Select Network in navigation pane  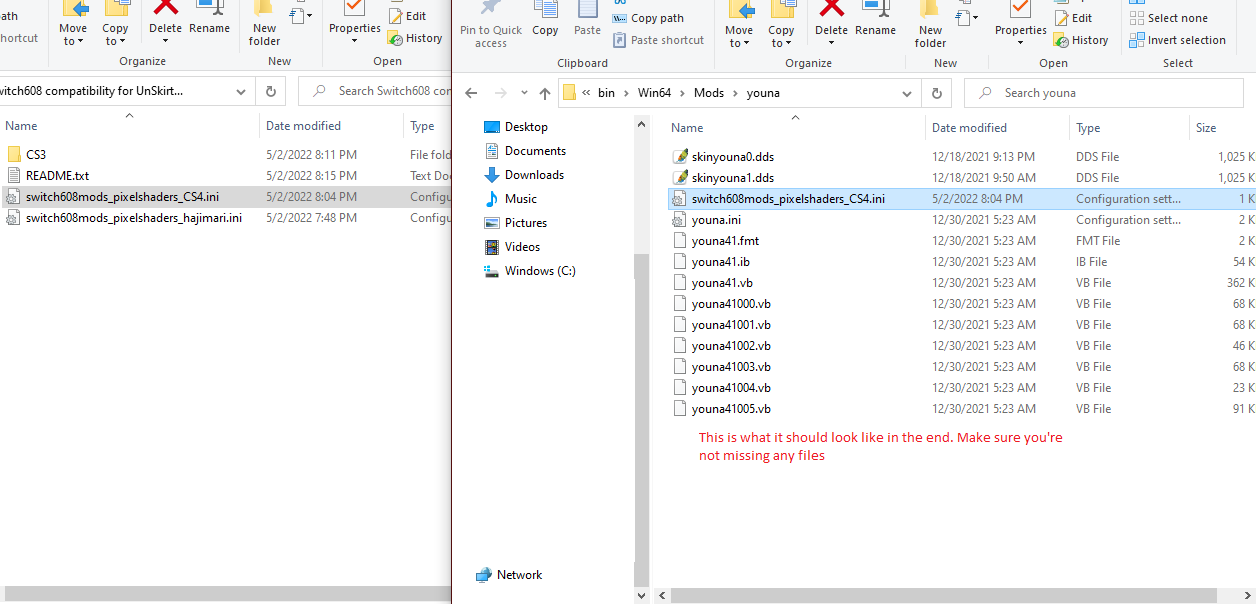509,575
